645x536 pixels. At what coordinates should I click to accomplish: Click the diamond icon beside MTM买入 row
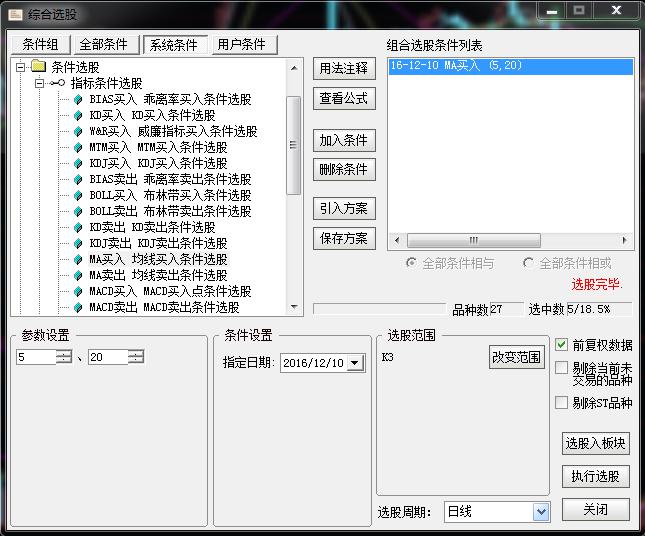[78, 147]
